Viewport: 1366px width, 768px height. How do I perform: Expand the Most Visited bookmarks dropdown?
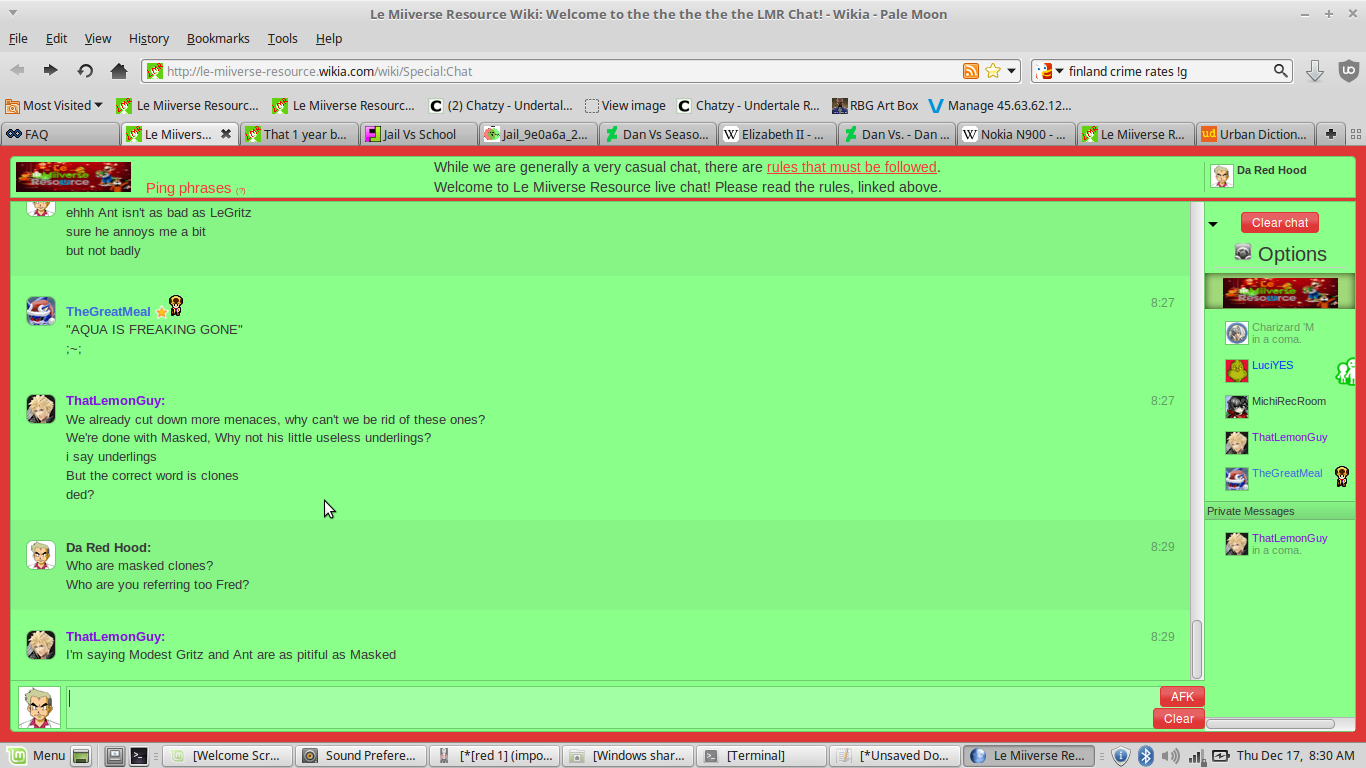point(54,105)
